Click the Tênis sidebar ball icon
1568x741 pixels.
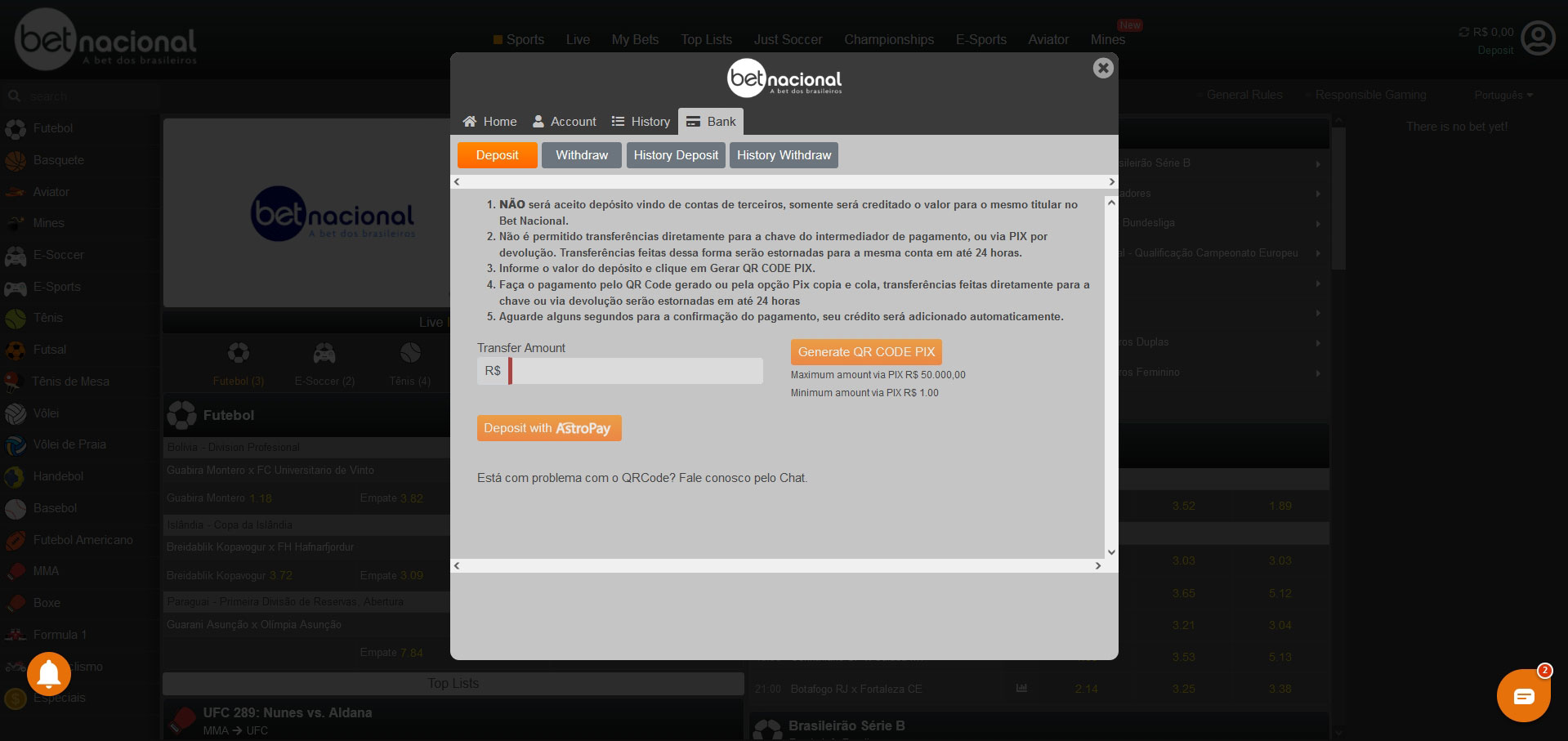16,319
